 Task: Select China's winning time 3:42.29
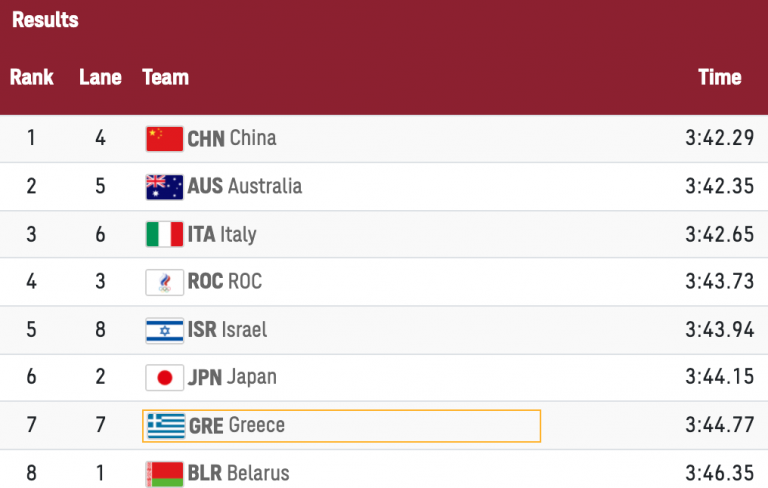[719, 139]
